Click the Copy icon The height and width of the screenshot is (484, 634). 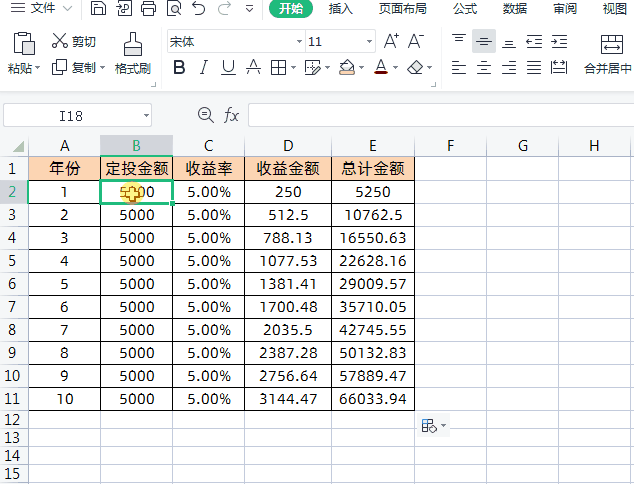pos(59,67)
